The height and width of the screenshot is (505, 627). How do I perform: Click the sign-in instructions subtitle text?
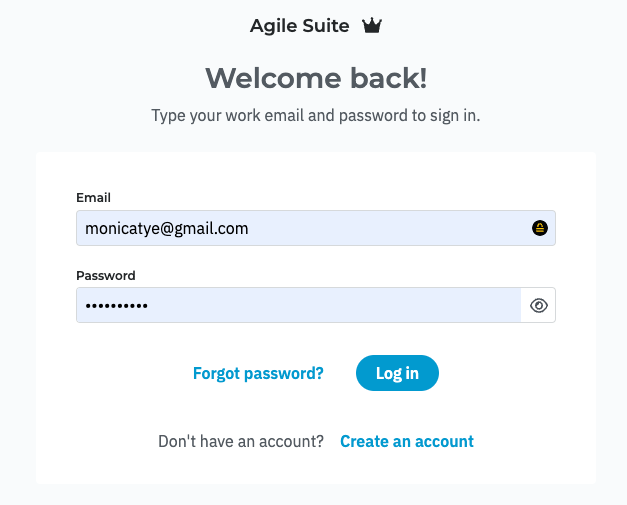[315, 116]
